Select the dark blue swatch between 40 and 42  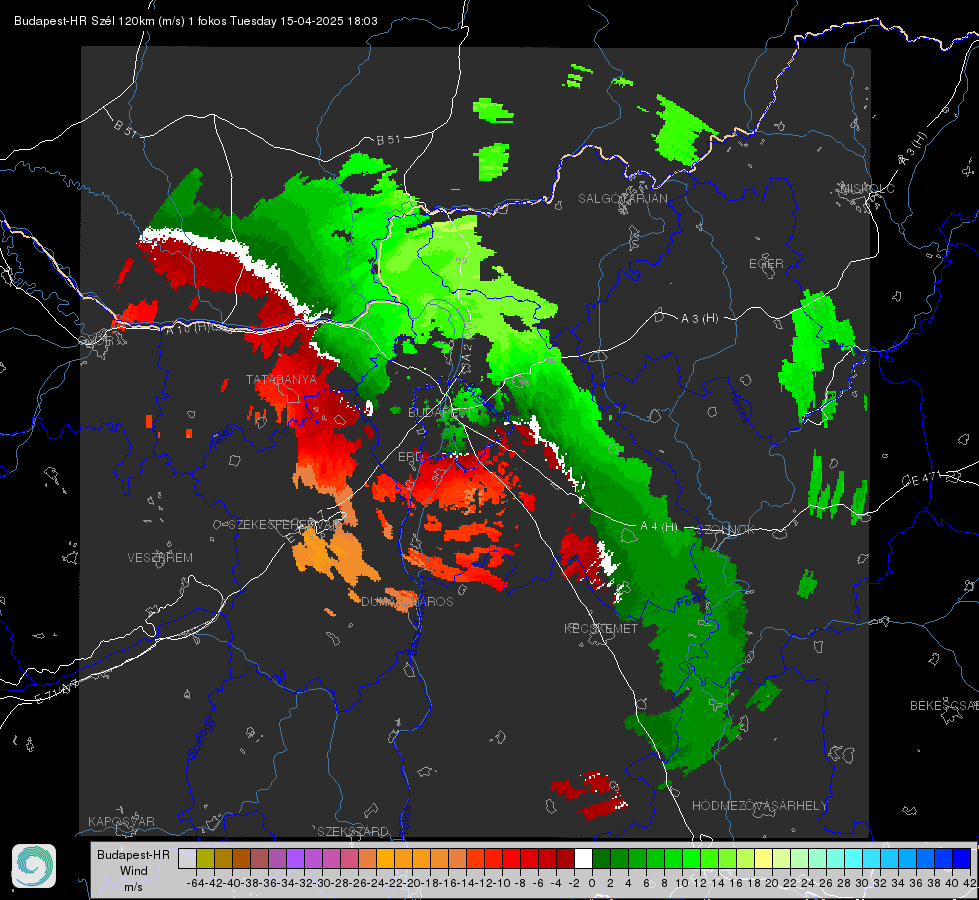pyautogui.click(x=962, y=858)
